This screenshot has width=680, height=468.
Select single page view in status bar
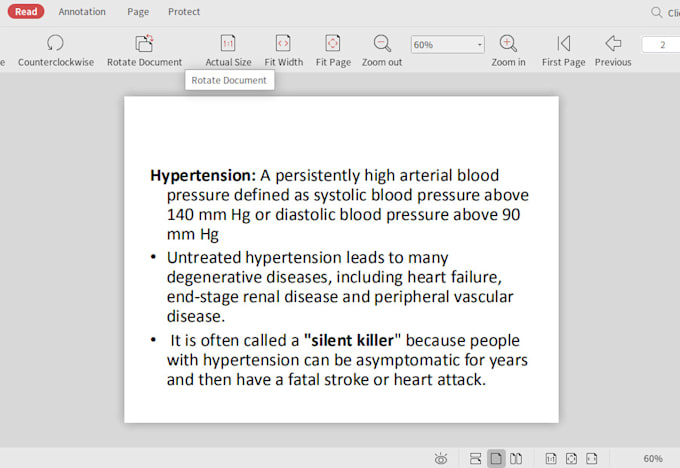(496, 458)
